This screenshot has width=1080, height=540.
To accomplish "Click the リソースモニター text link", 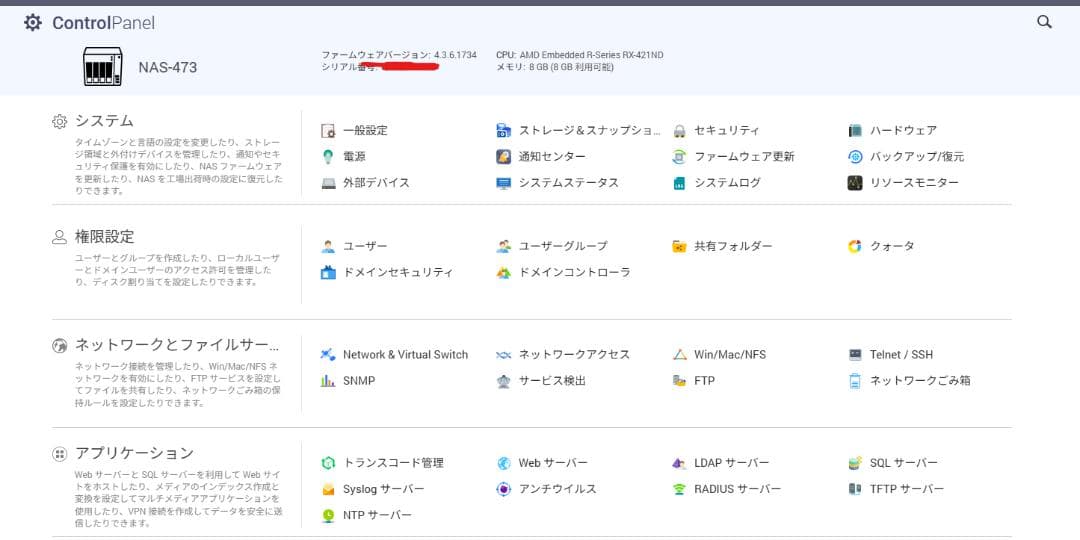I will pos(914,183).
